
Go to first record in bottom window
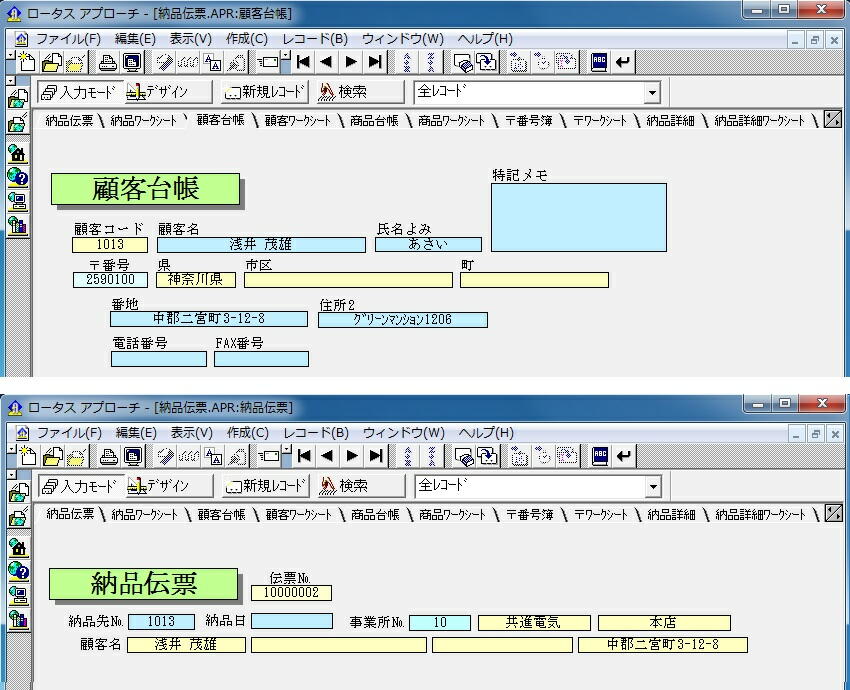click(x=305, y=456)
